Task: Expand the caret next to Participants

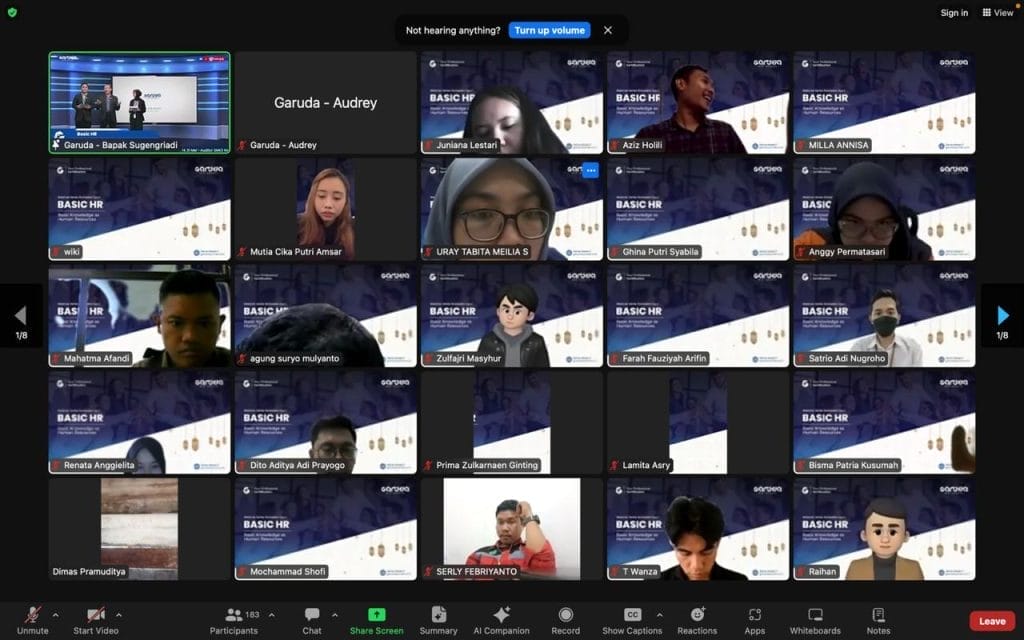Action: click(271, 615)
